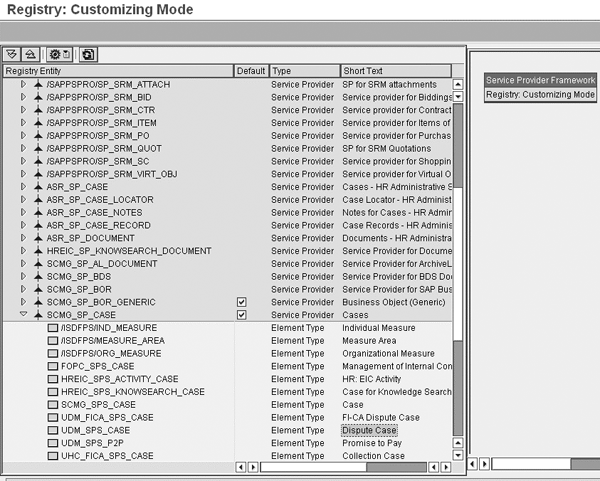
Task: Click provider icon beside HREIC_SP_KNOWSEARCH_DOCUMENT
Action: click(39, 251)
